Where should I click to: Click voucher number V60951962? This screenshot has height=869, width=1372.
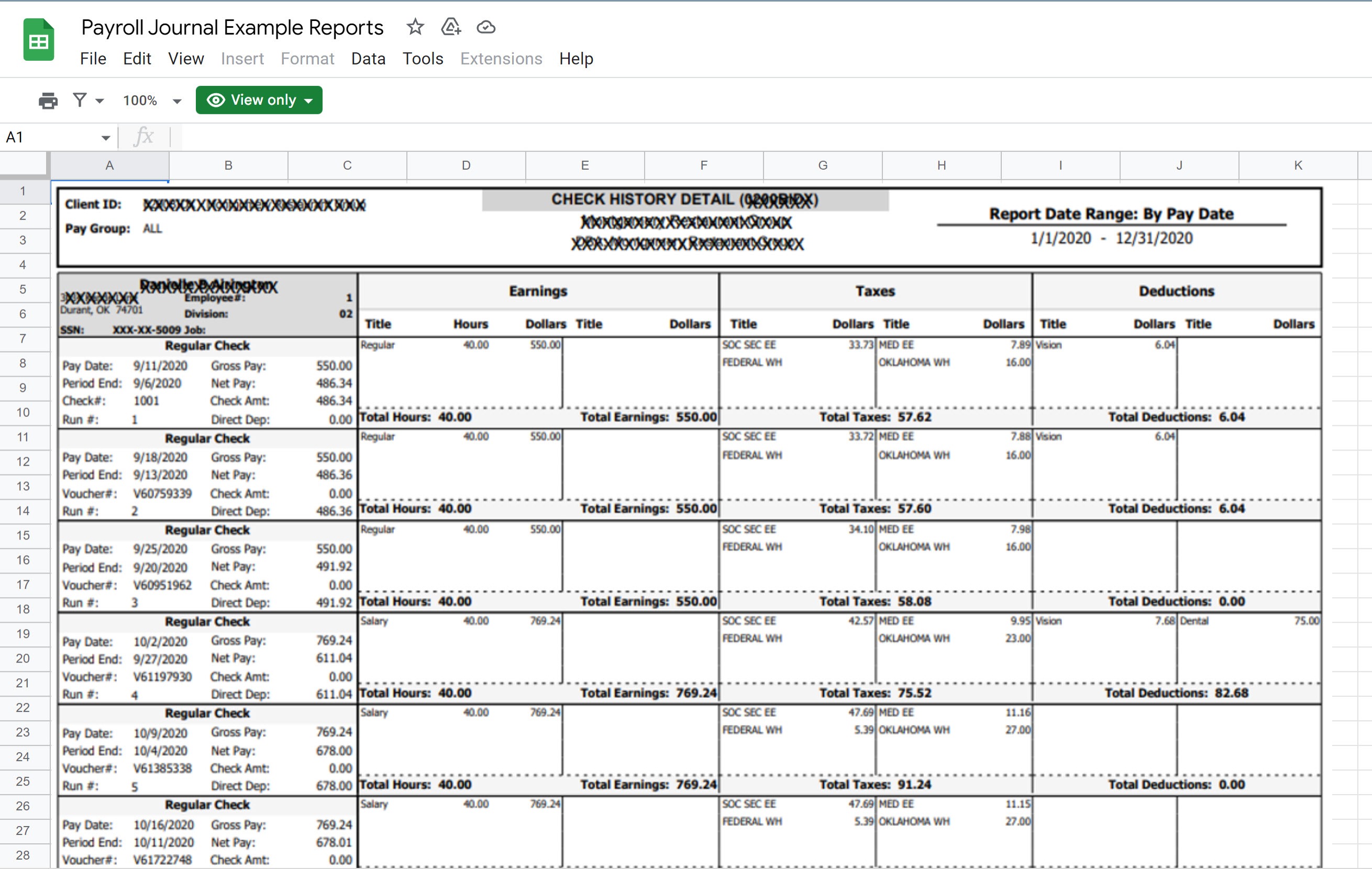coord(162,586)
